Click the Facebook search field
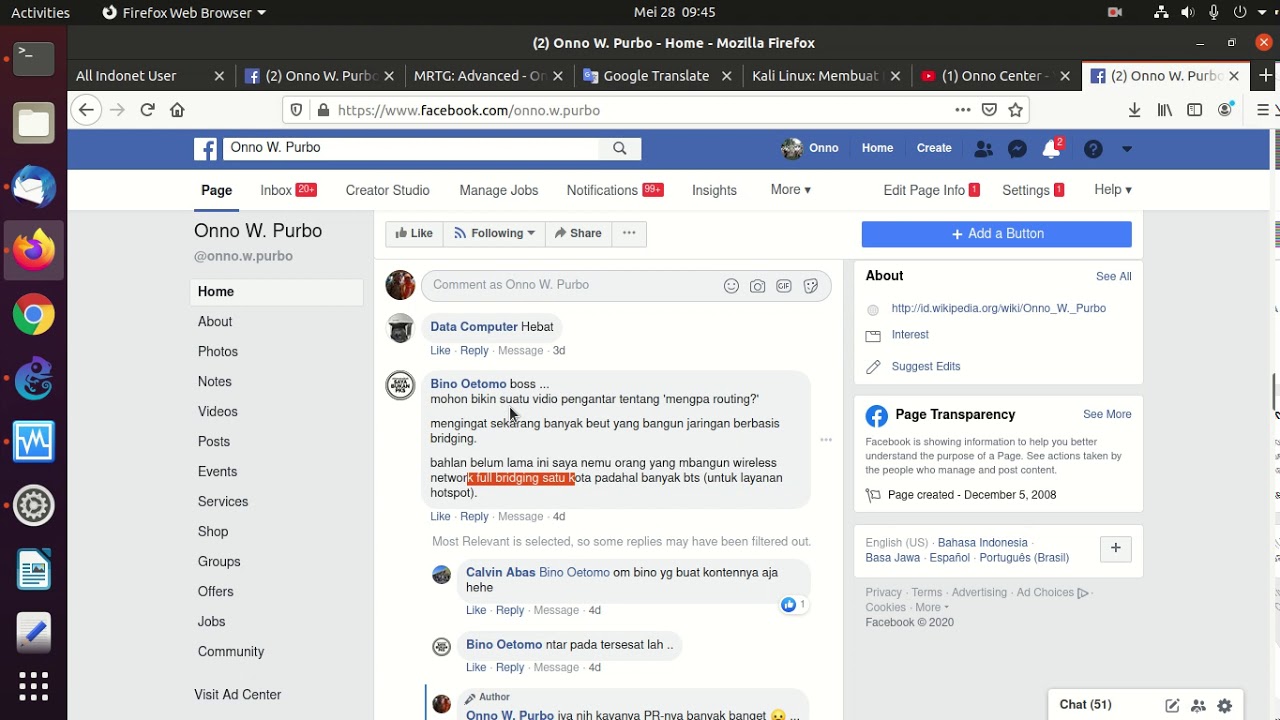The width and height of the screenshot is (1280, 720). (x=410, y=148)
